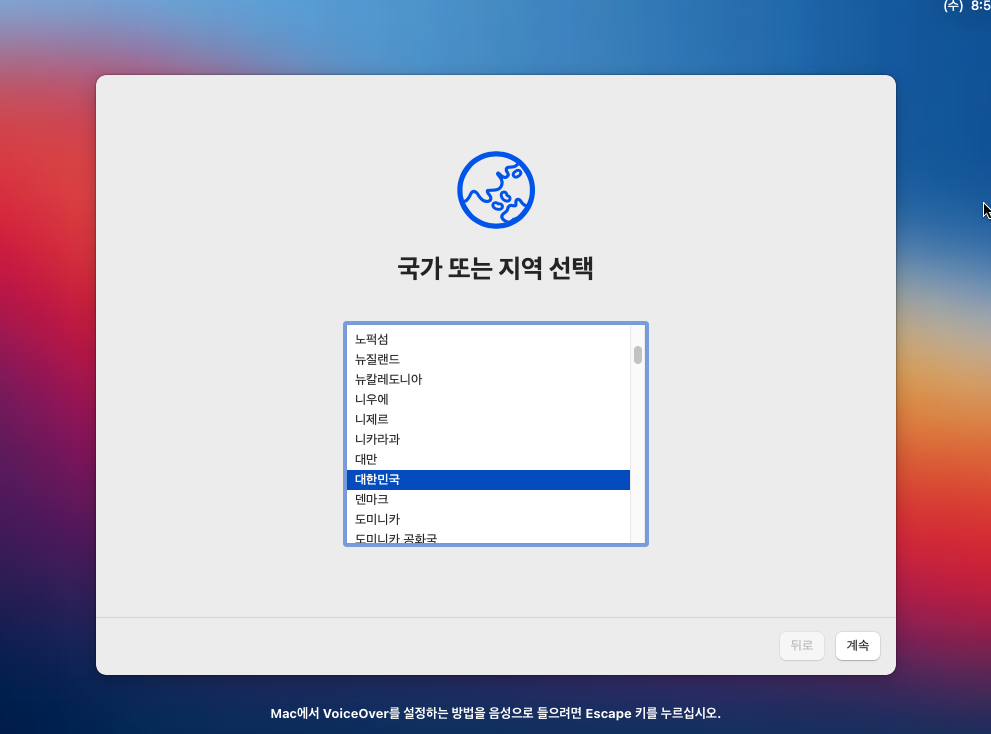Image resolution: width=991 pixels, height=734 pixels.
Task: Select 뉴질랜드 in the region list
Action: (488, 359)
